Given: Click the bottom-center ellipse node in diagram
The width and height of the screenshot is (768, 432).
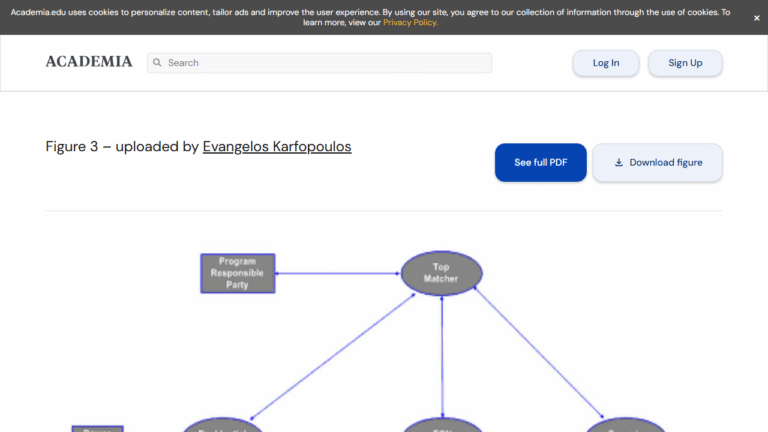Looking at the screenshot, I should [x=441, y=427].
